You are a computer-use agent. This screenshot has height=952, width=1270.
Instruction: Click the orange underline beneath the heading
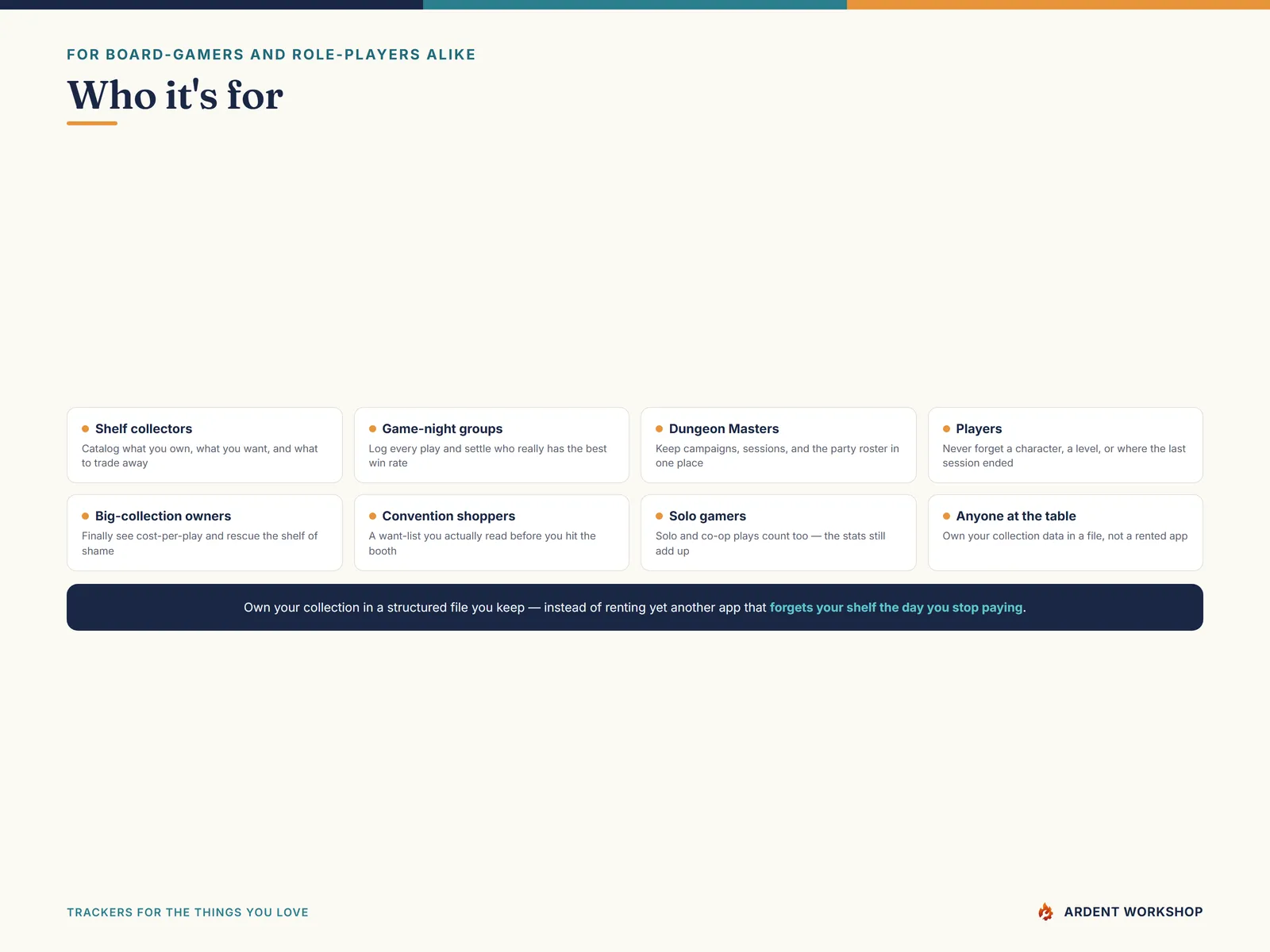(x=92, y=124)
